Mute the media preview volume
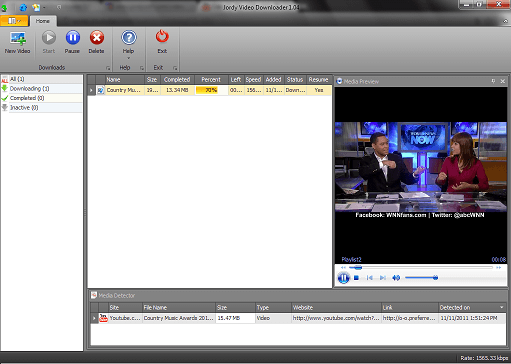 [x=396, y=278]
